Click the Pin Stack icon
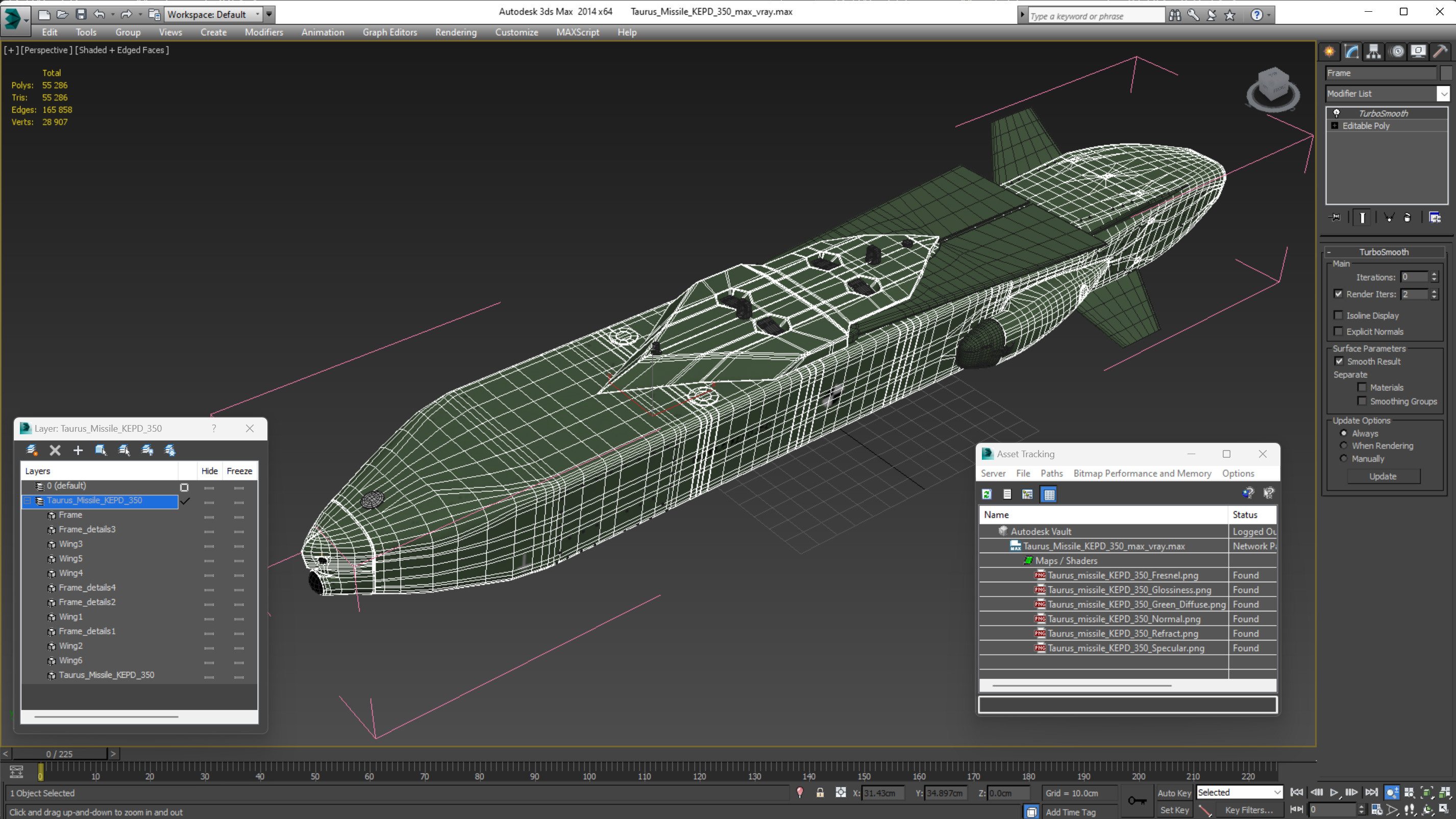Image resolution: width=1456 pixels, height=819 pixels. coord(1335,217)
